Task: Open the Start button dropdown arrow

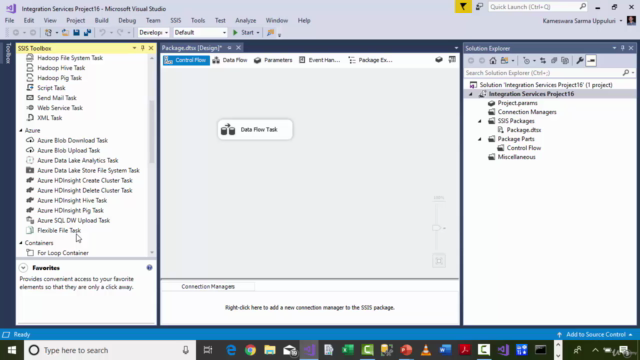Action: click(258, 33)
